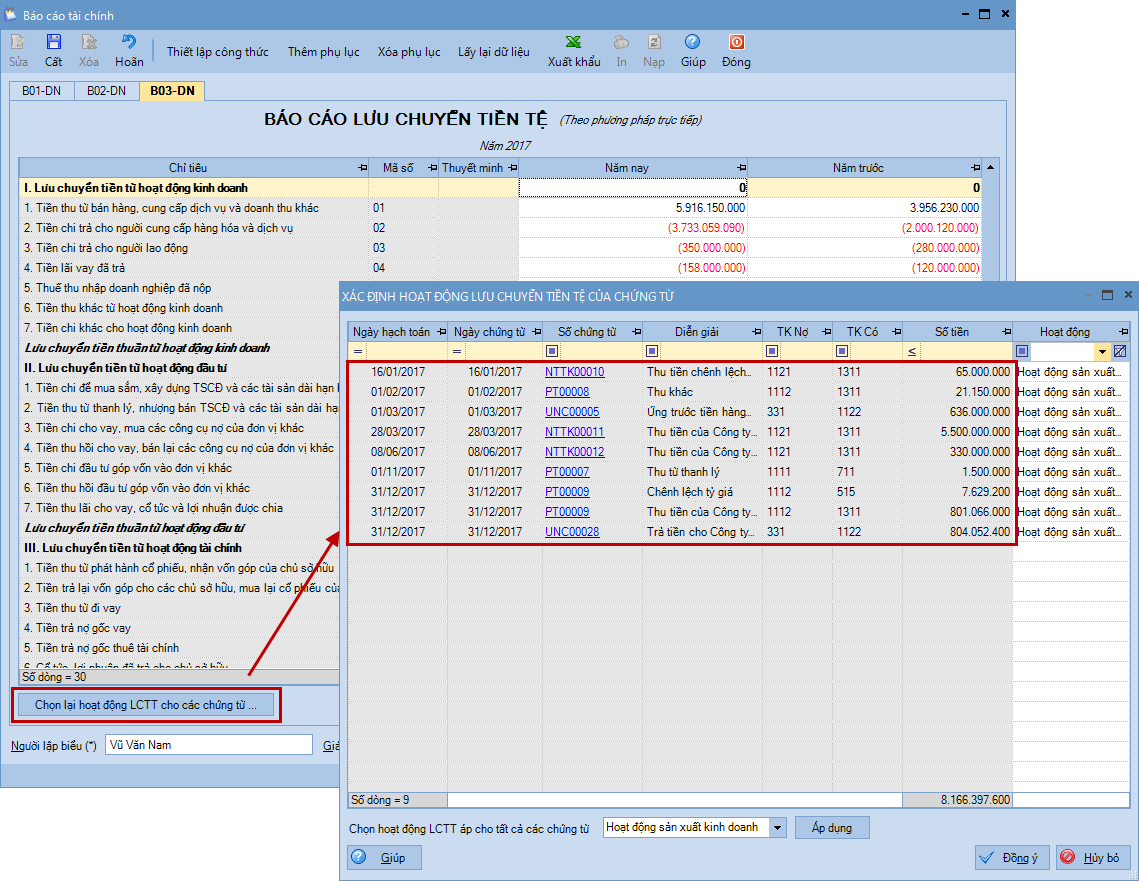The width and height of the screenshot is (1139, 881).
Task: Open the Số tiền filter operator
Action: [912, 351]
